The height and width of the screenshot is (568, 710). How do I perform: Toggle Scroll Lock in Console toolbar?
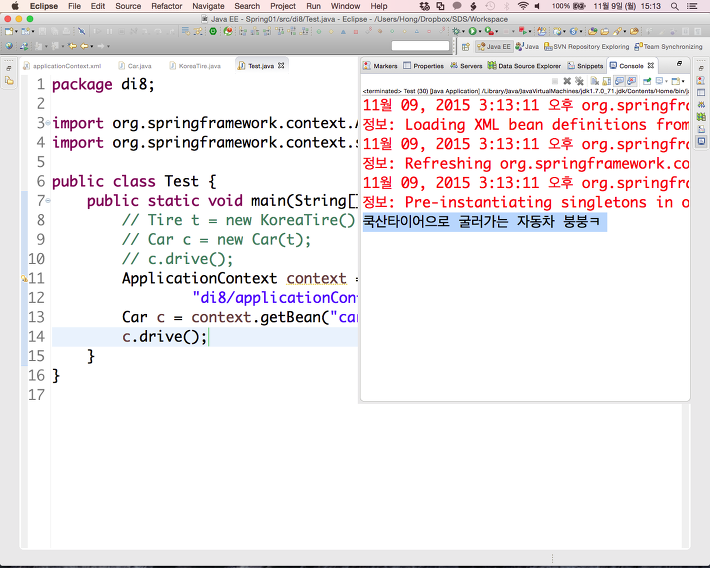(607, 81)
